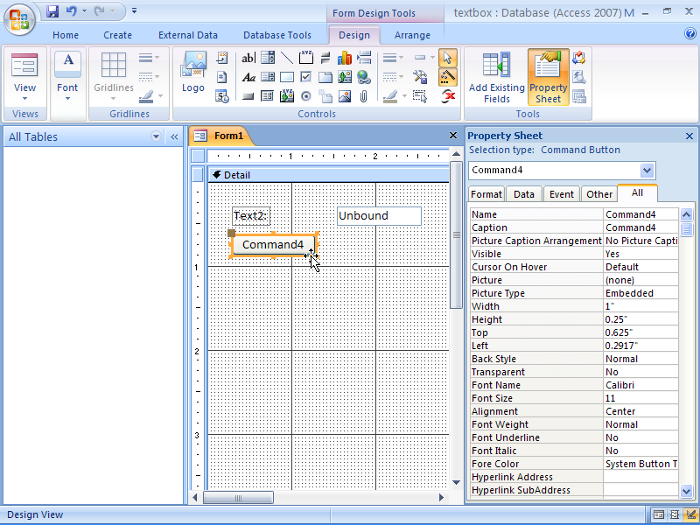Select the Line control tool
The image size is (700, 525).
coord(287,58)
